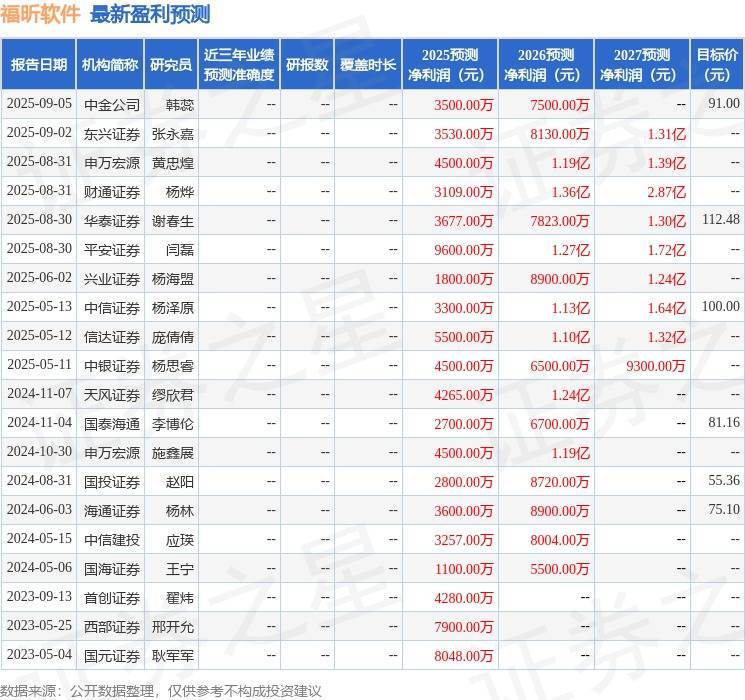Screen dimensions: 745x700
Task: Open the 国泰海通 institution entry
Action: (111, 423)
